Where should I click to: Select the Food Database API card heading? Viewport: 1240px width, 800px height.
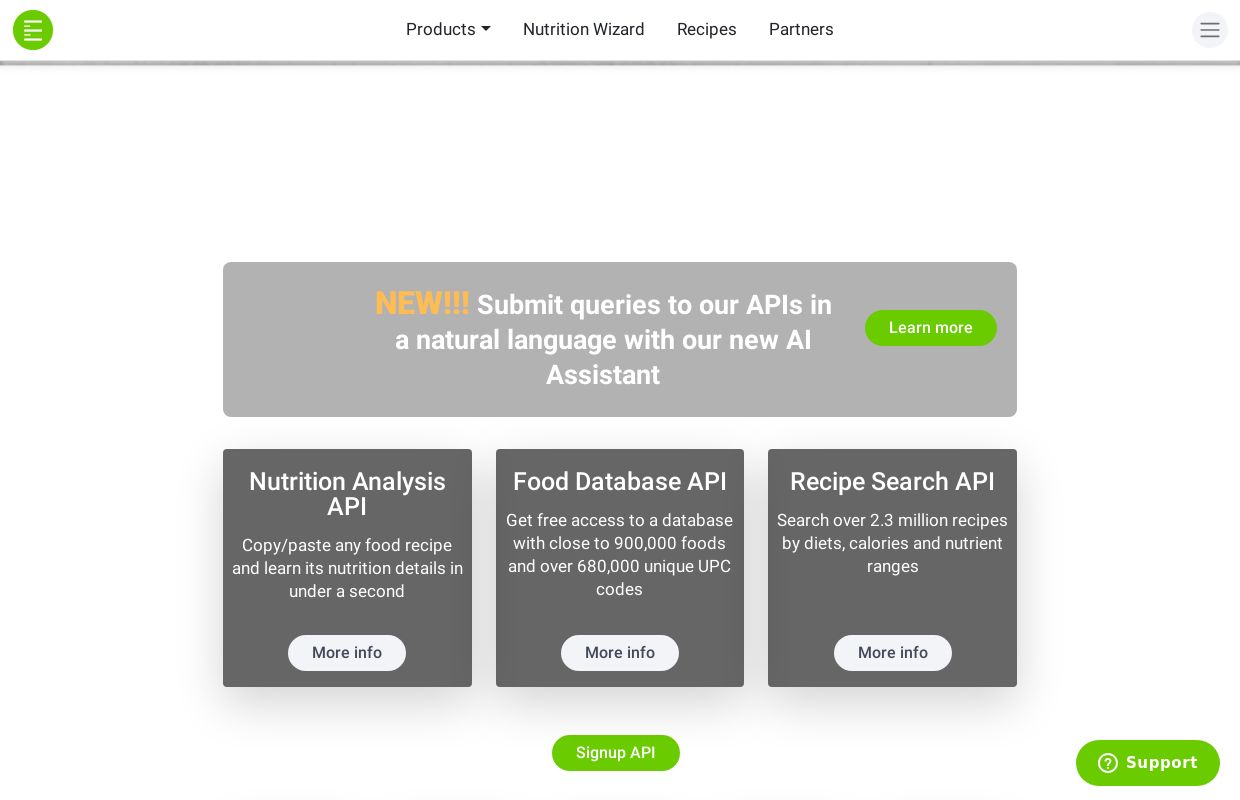pos(620,482)
